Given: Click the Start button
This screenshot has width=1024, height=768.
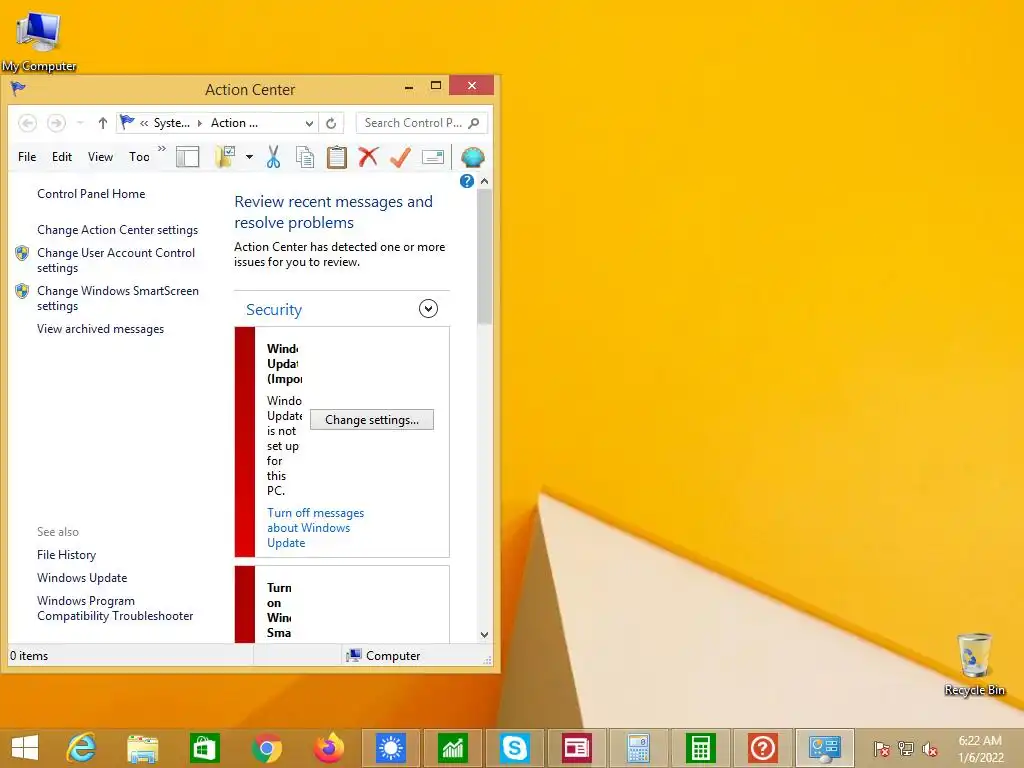Looking at the screenshot, I should coord(25,748).
